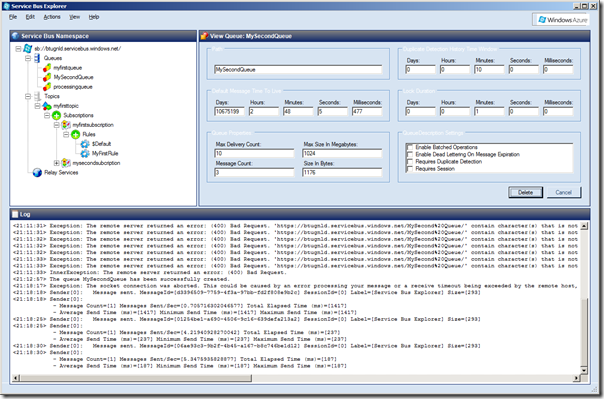Select the myfirstqueue tree item
Screen dimensions: 604x399
coord(67,68)
